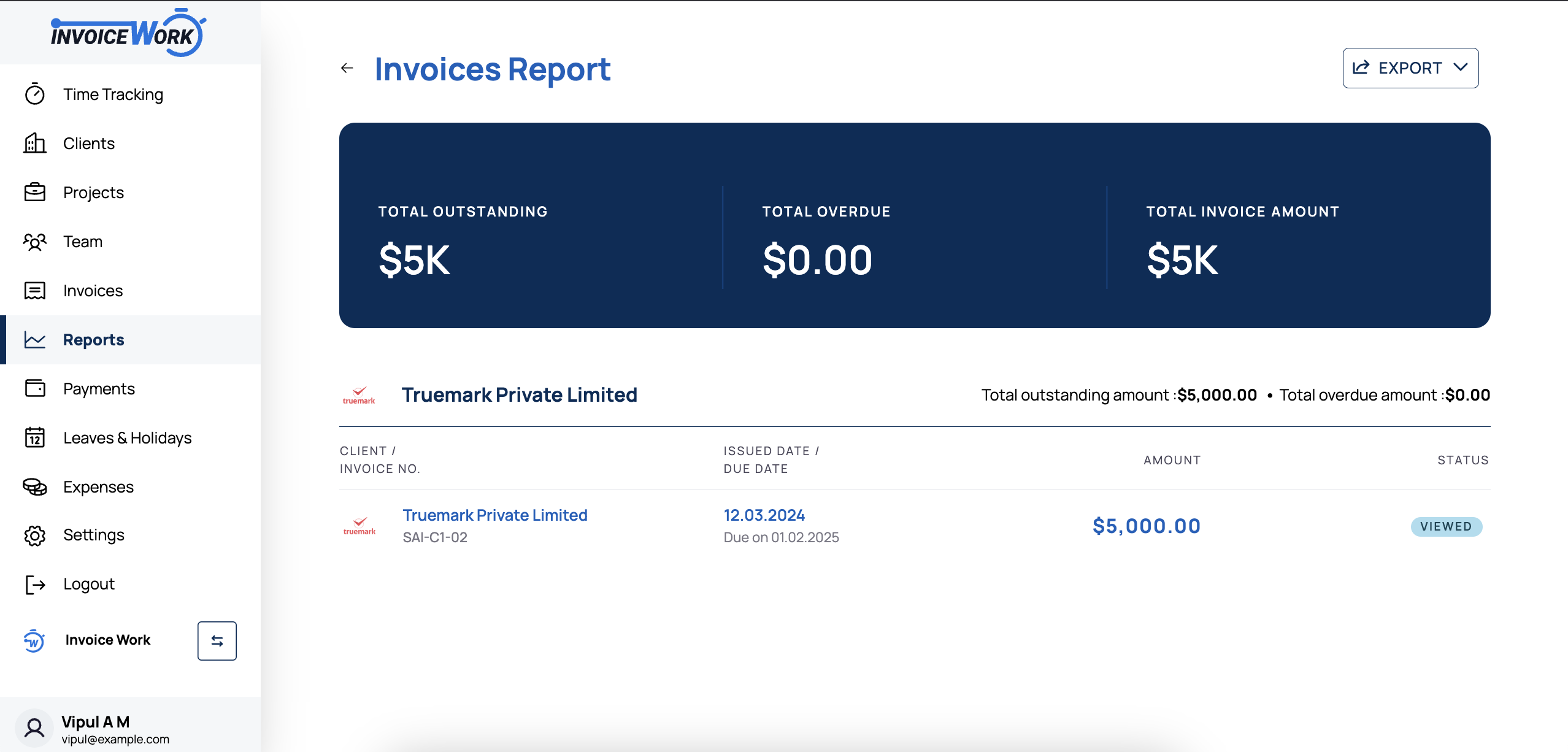Select the Payments menu item
1568x752 pixels.
click(x=99, y=388)
